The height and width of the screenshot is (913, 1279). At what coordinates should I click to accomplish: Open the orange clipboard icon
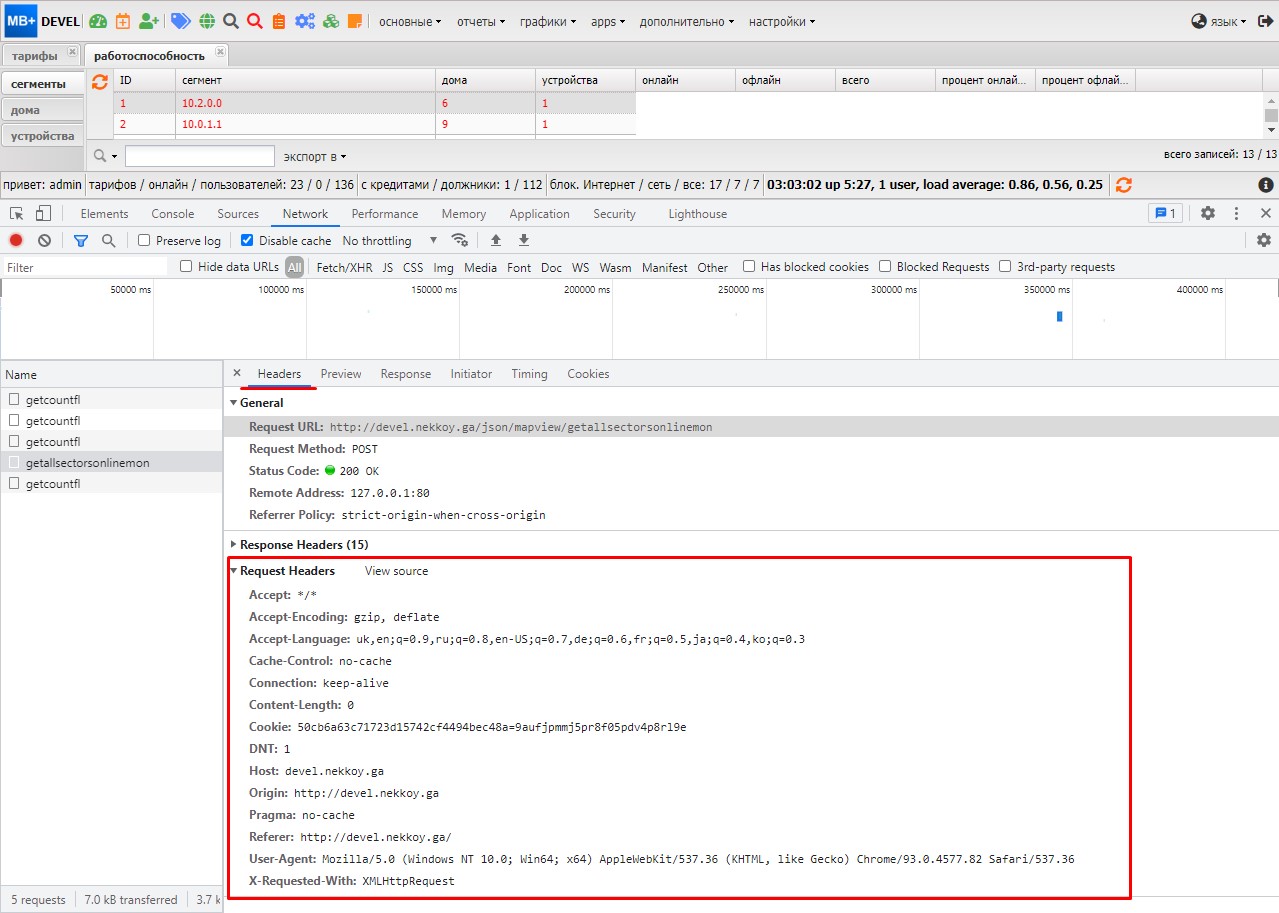(280, 21)
